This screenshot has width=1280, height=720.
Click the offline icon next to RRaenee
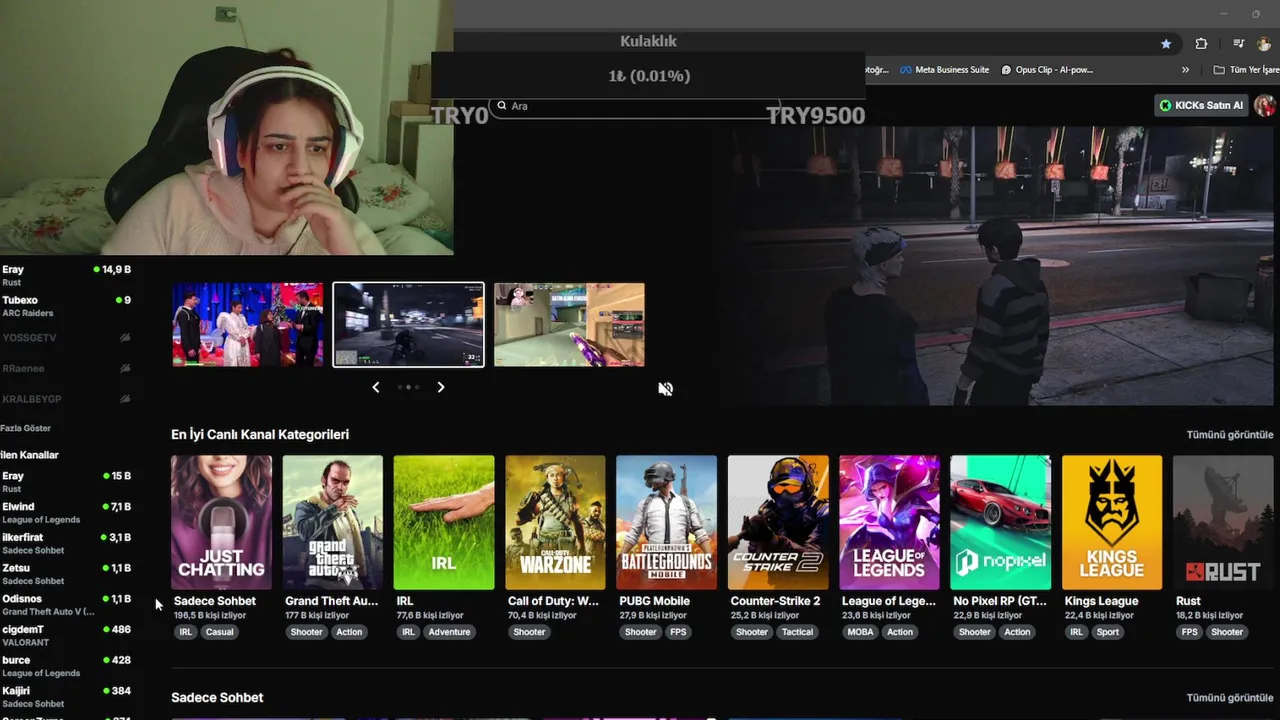(x=125, y=368)
